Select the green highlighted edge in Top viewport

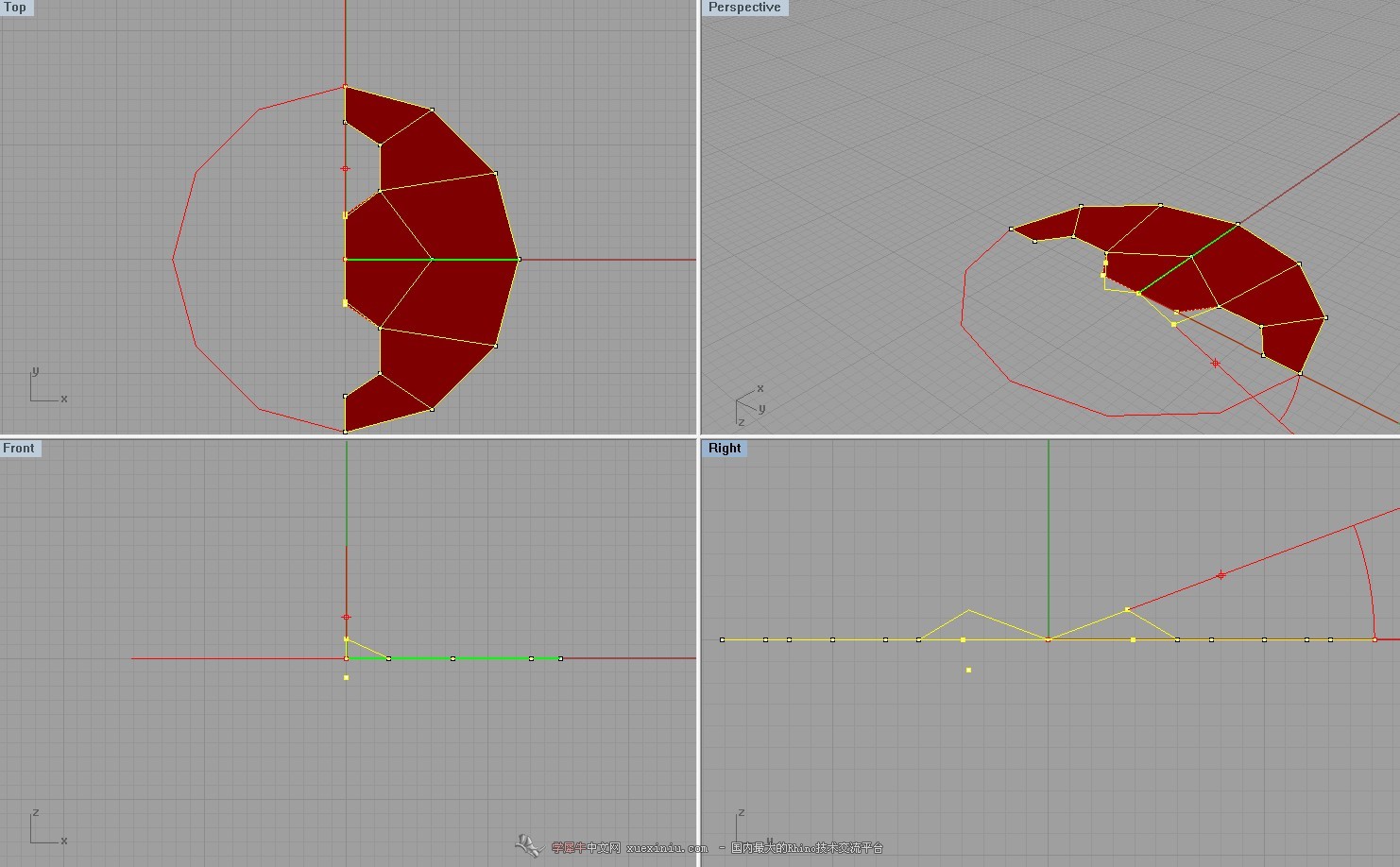pyautogui.click(x=432, y=259)
